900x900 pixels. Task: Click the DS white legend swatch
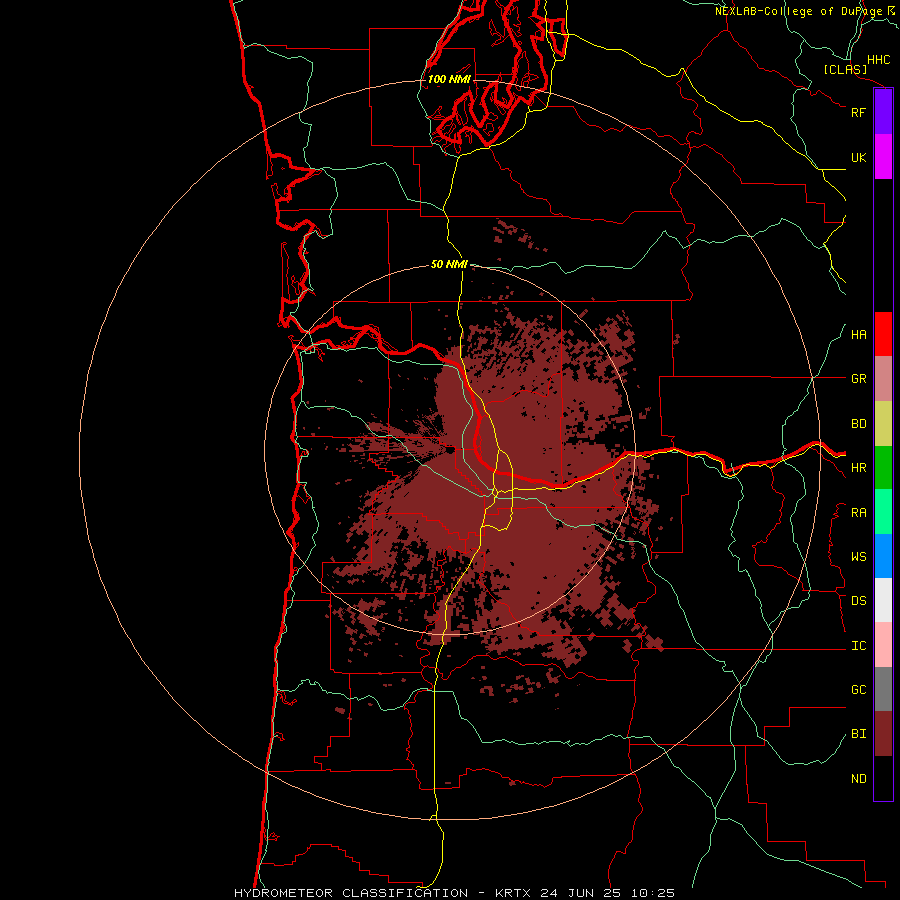pyautogui.click(x=883, y=600)
